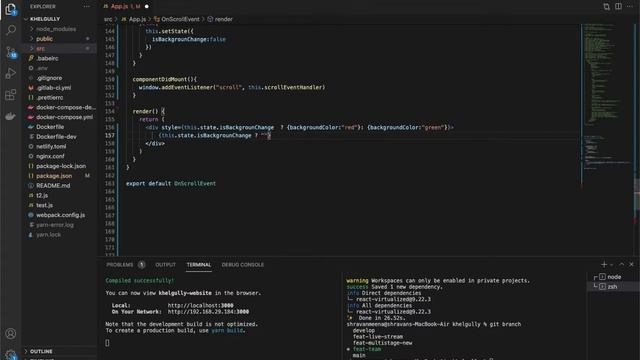Close the bottom panel with X icon
The width and height of the screenshot is (640, 360).
tap(631, 264)
